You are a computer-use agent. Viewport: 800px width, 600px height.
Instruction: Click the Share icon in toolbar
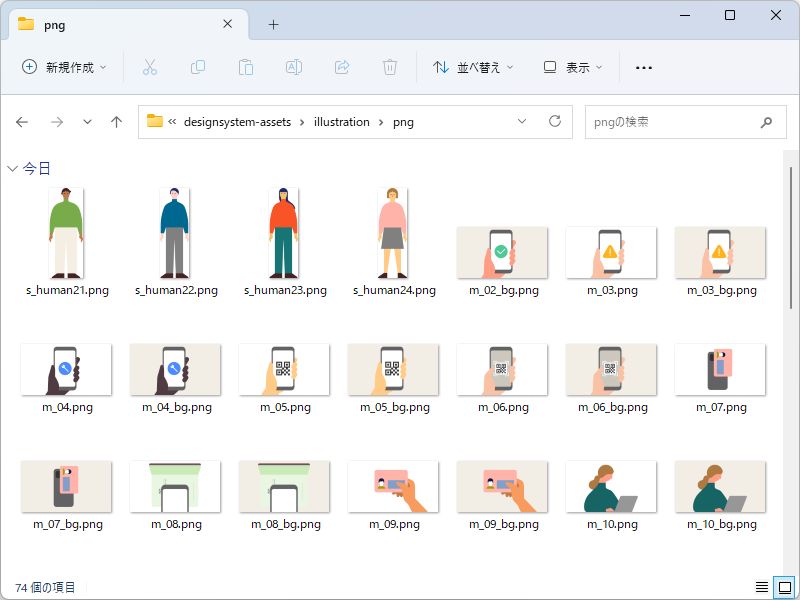pos(342,67)
